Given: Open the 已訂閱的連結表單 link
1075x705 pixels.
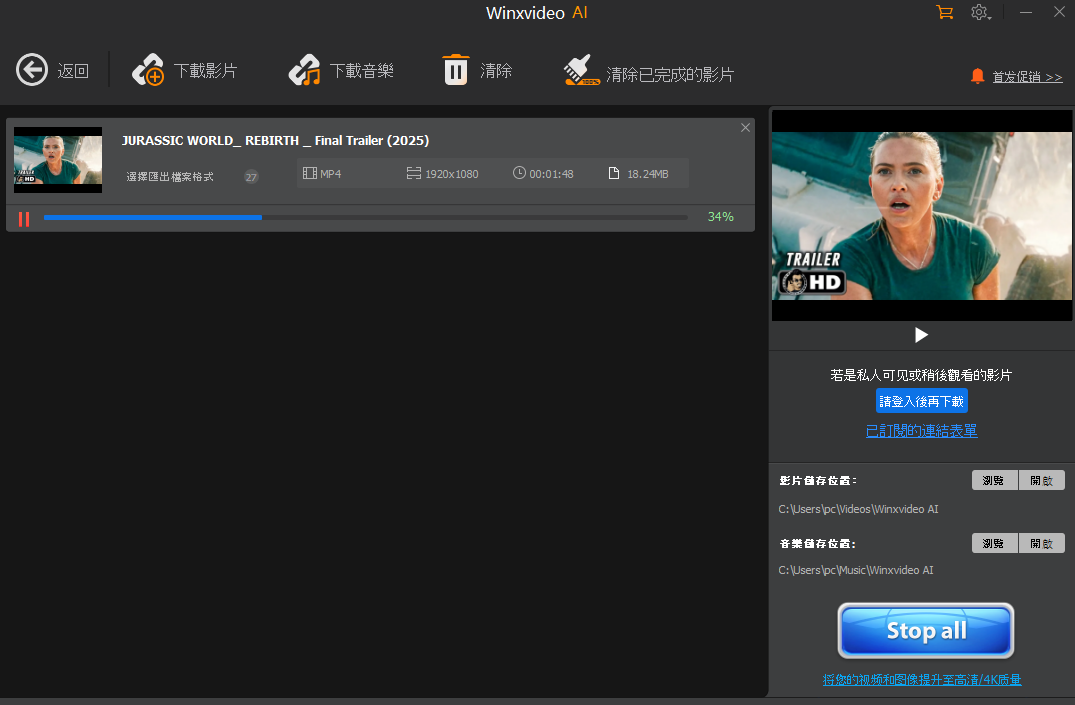Looking at the screenshot, I should [x=921, y=431].
